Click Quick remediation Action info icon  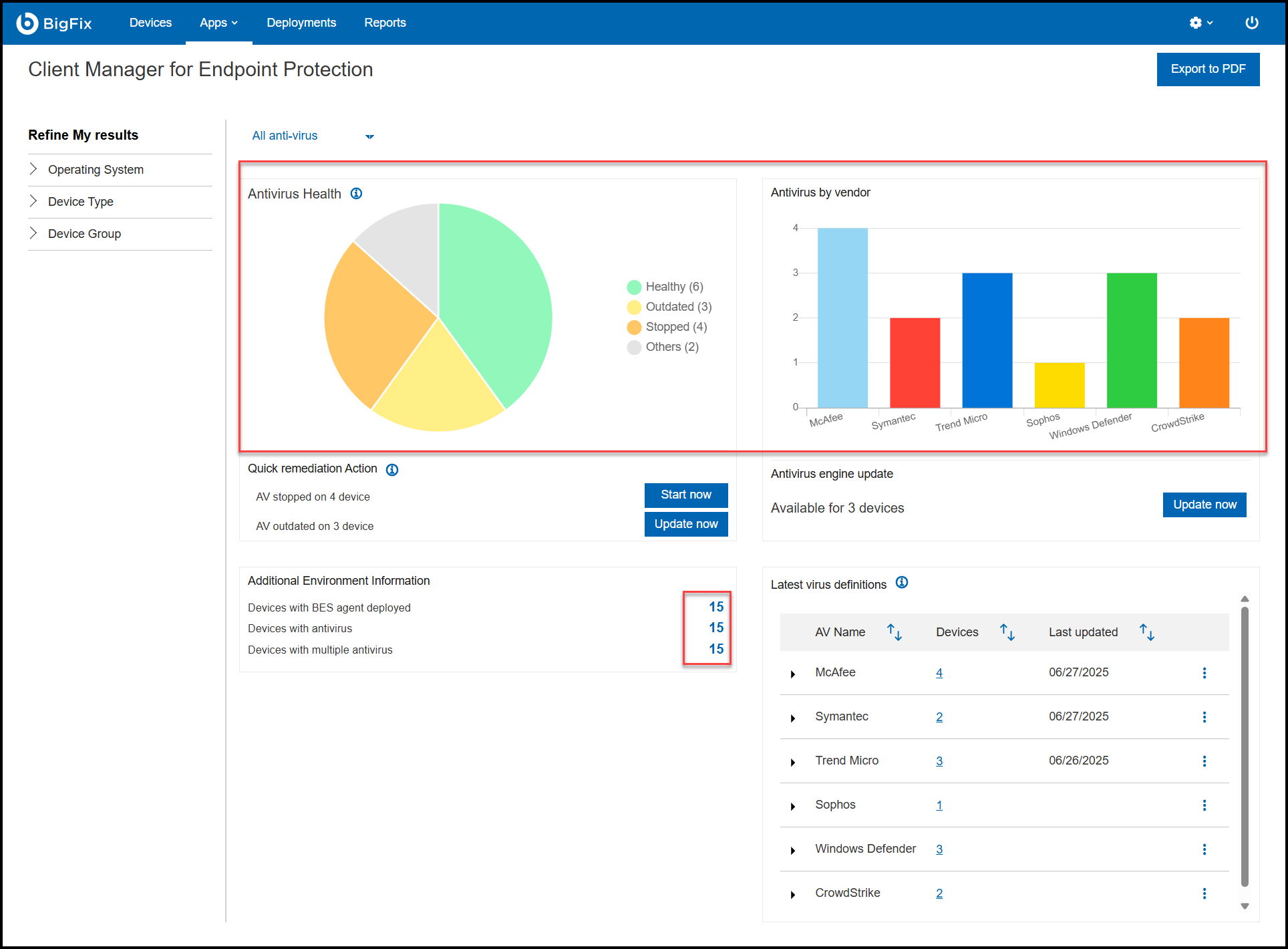pos(392,470)
